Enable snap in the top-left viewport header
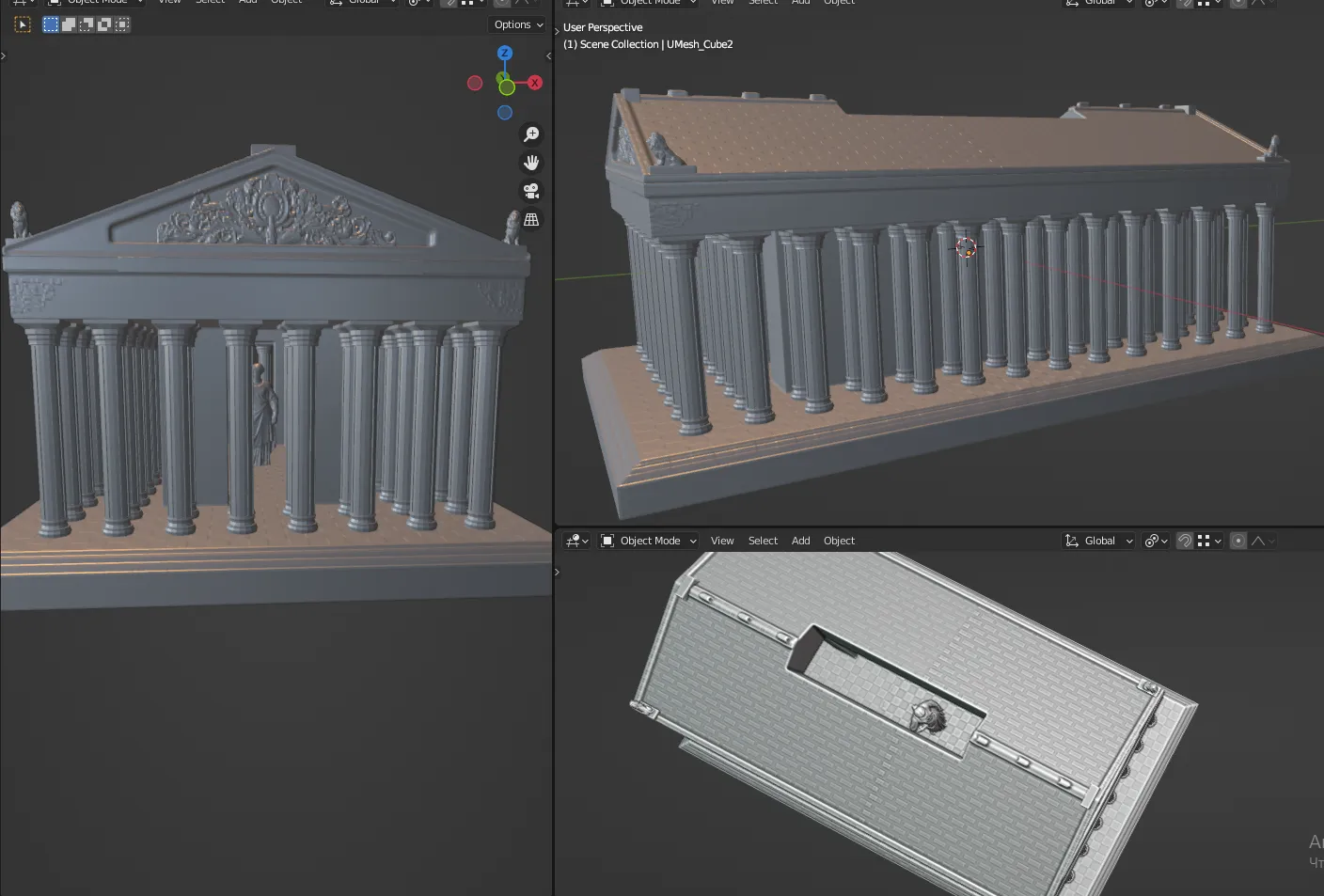 point(451,4)
